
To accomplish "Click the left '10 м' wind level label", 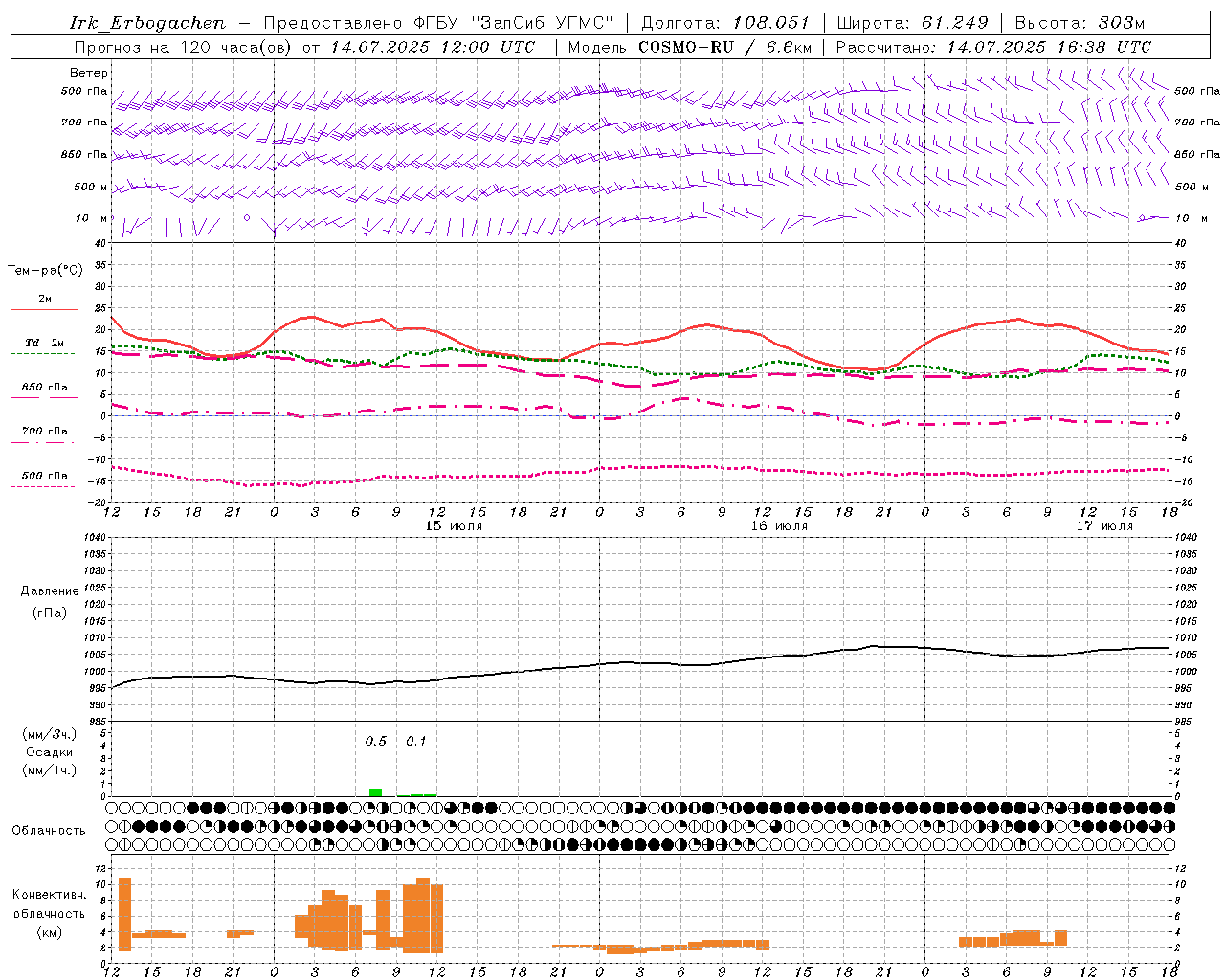I will pos(92,219).
